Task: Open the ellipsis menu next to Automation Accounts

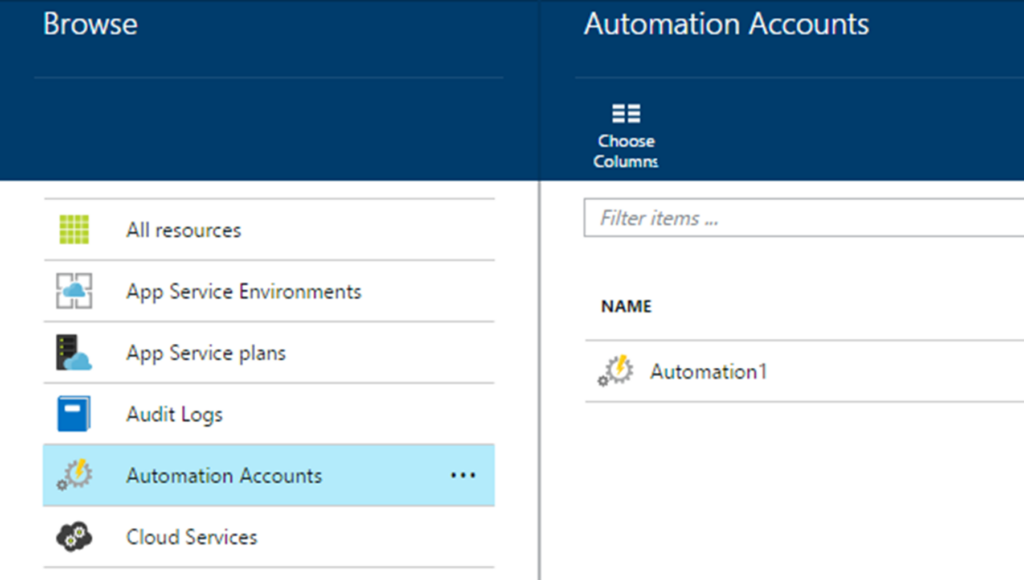Action: coord(463,475)
